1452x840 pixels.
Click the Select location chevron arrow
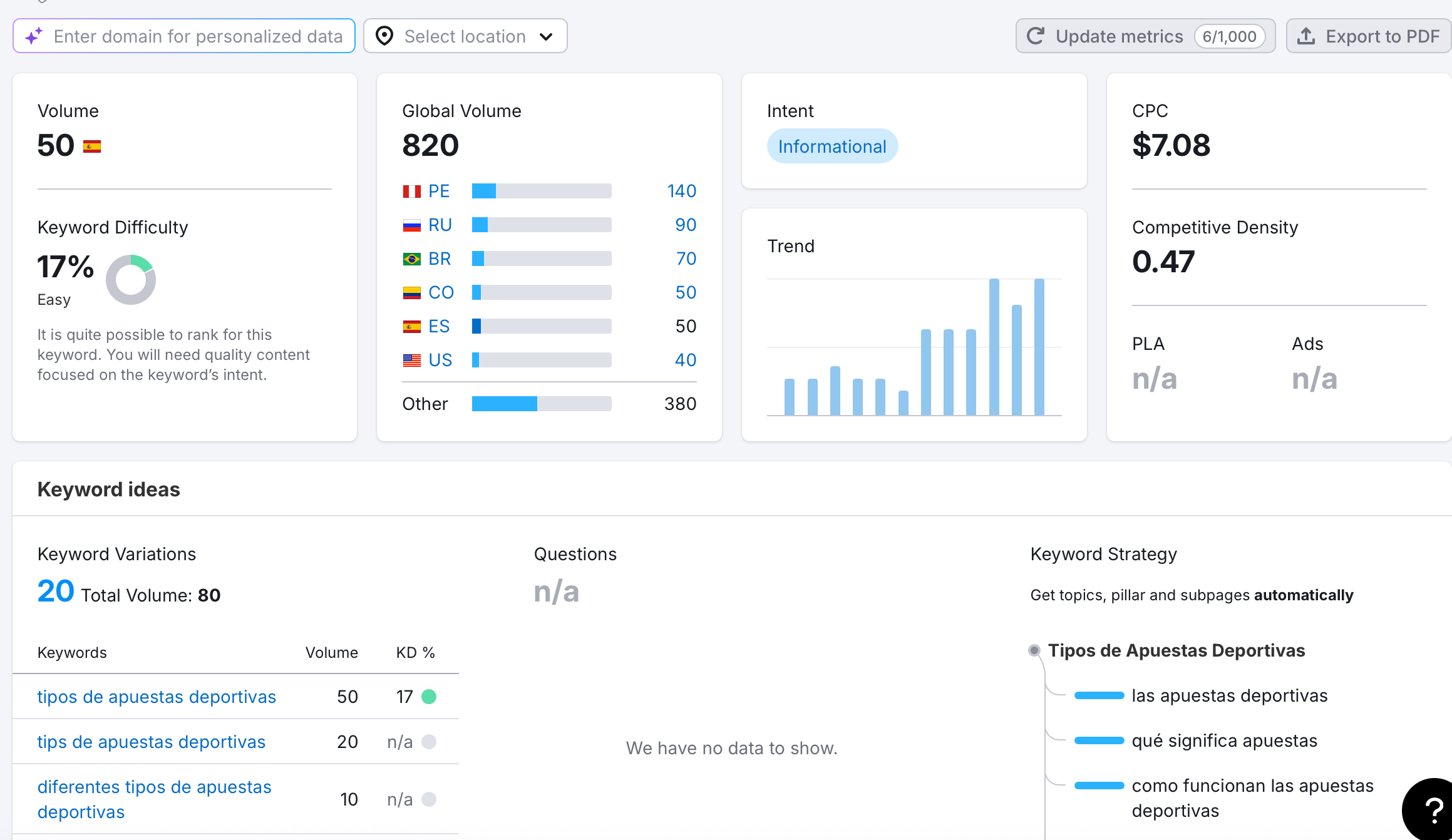pyautogui.click(x=546, y=36)
